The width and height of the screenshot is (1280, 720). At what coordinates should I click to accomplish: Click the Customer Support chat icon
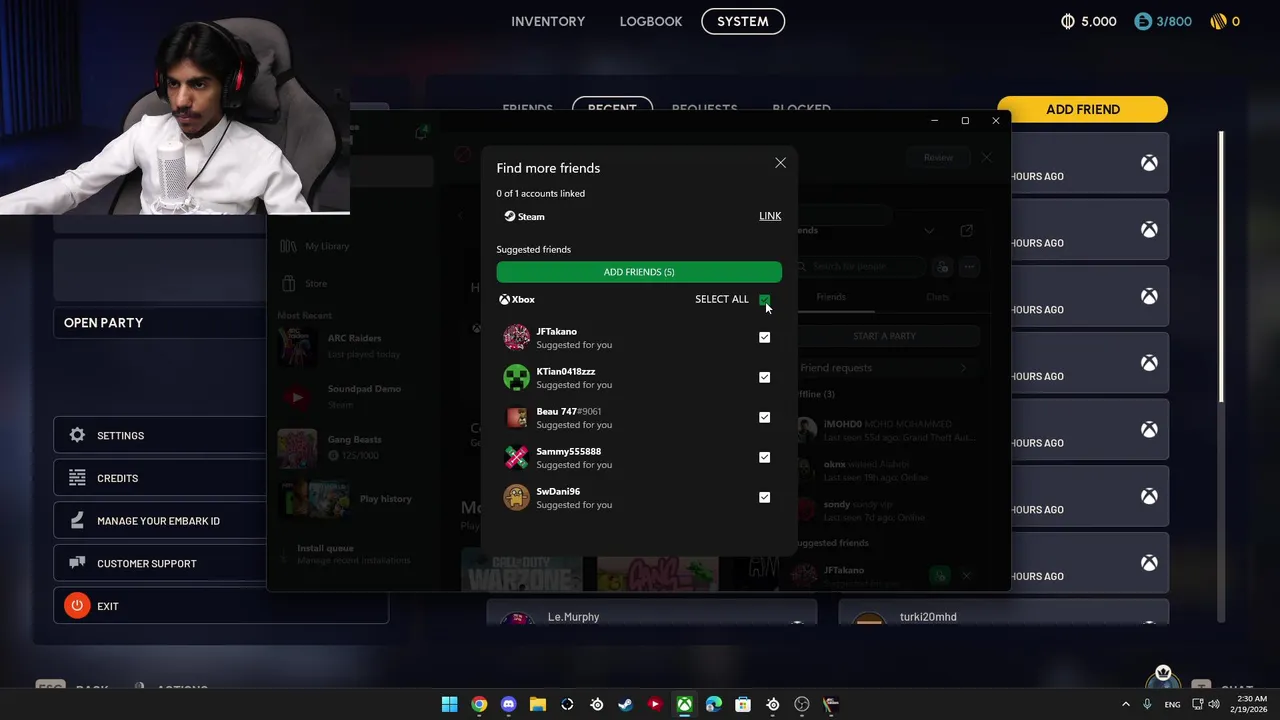pos(77,563)
